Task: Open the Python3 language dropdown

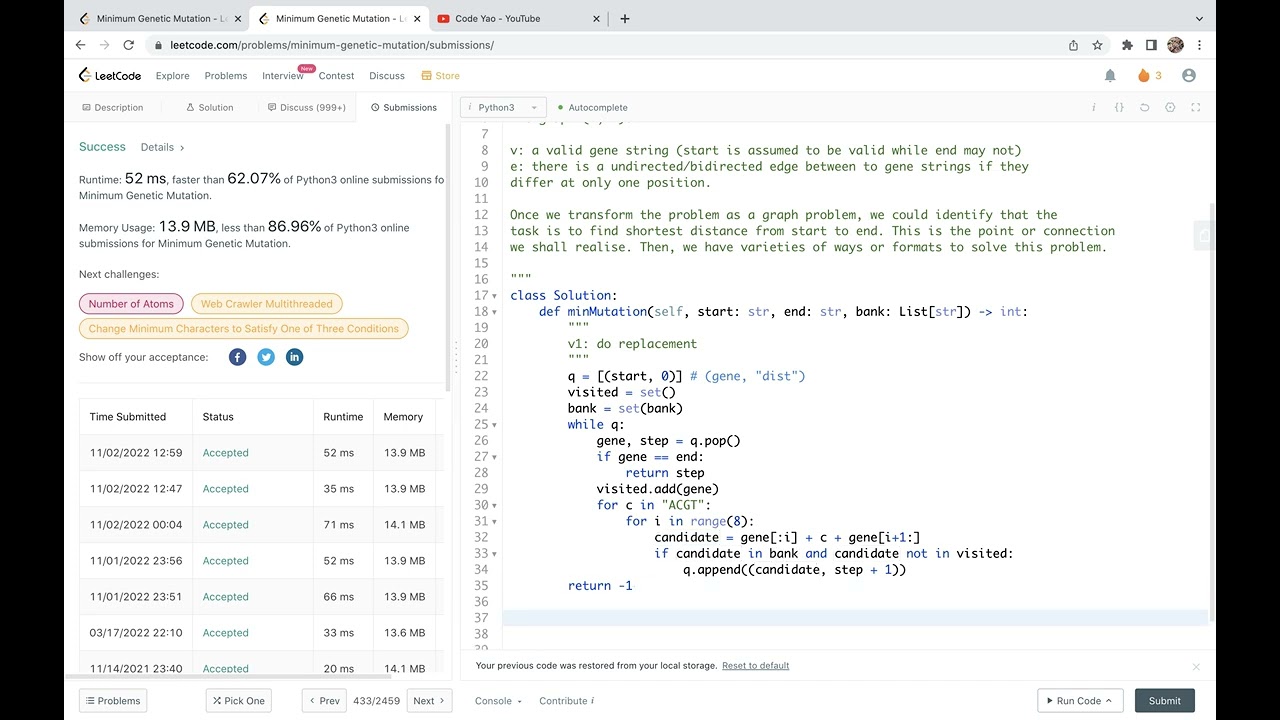Action: click(x=502, y=107)
